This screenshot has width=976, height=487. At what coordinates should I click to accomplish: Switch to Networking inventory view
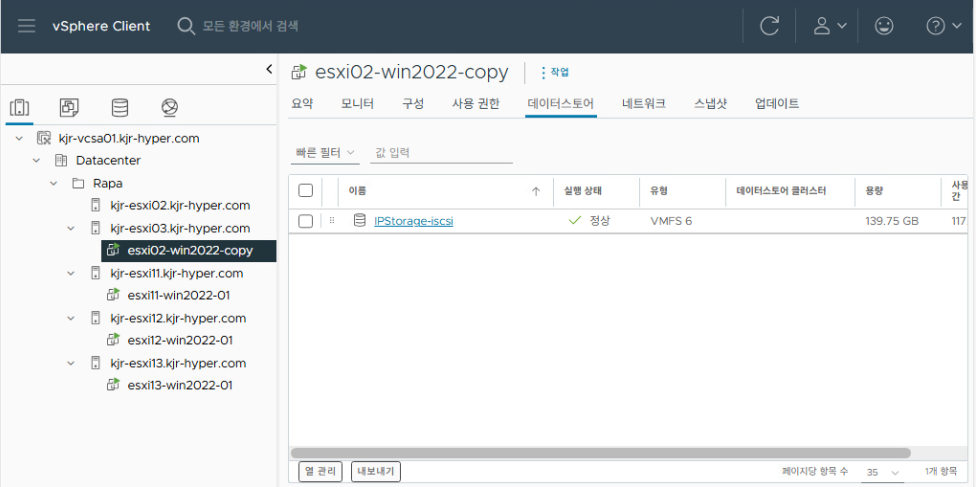[x=169, y=108]
